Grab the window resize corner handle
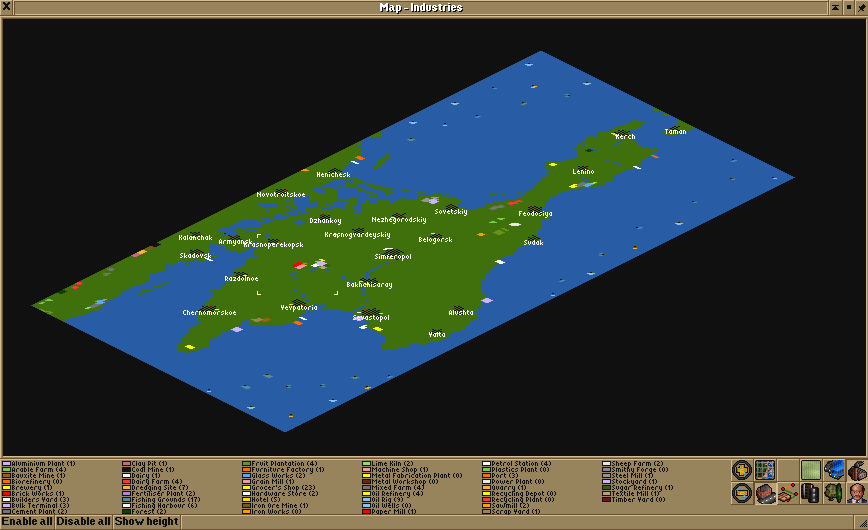 861,522
